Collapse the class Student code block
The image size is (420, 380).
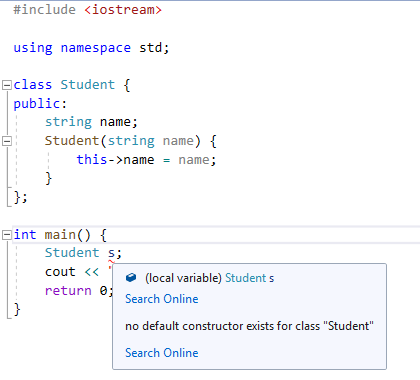click(7, 85)
